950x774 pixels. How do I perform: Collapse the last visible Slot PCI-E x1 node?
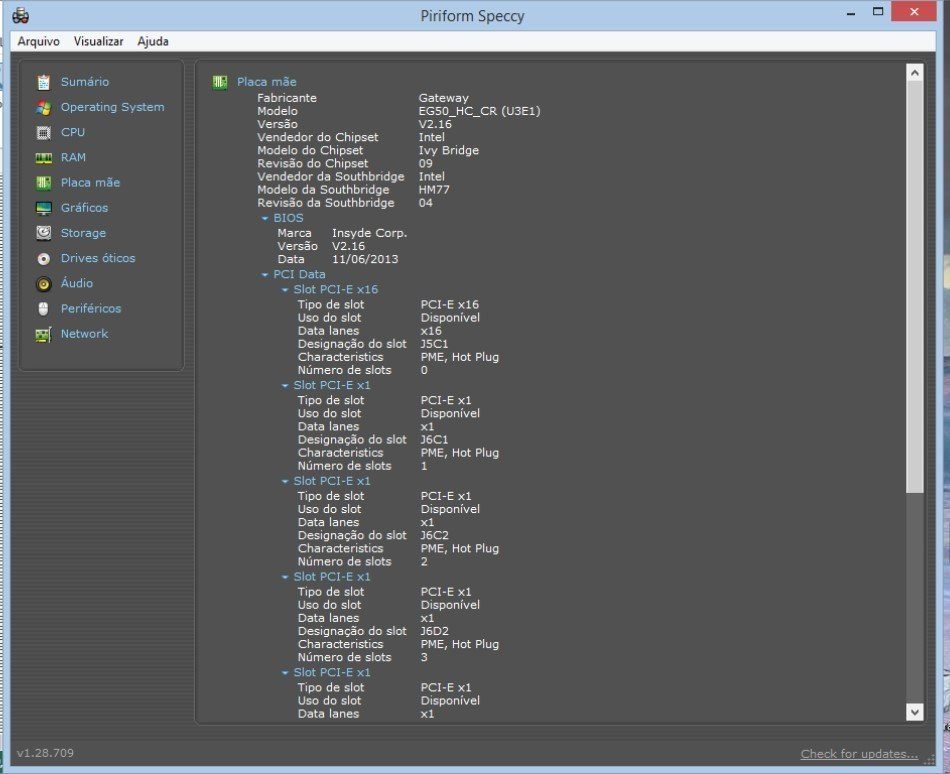click(285, 673)
